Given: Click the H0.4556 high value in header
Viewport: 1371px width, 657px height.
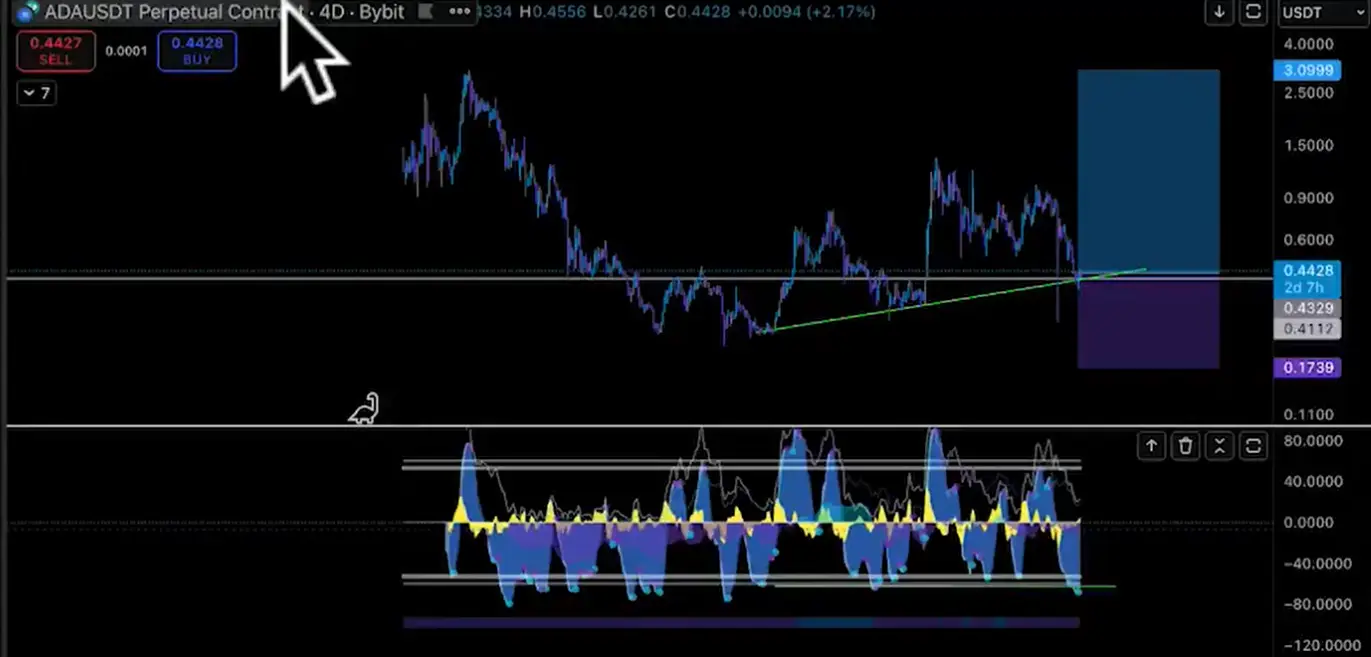Looking at the screenshot, I should pos(550,12).
